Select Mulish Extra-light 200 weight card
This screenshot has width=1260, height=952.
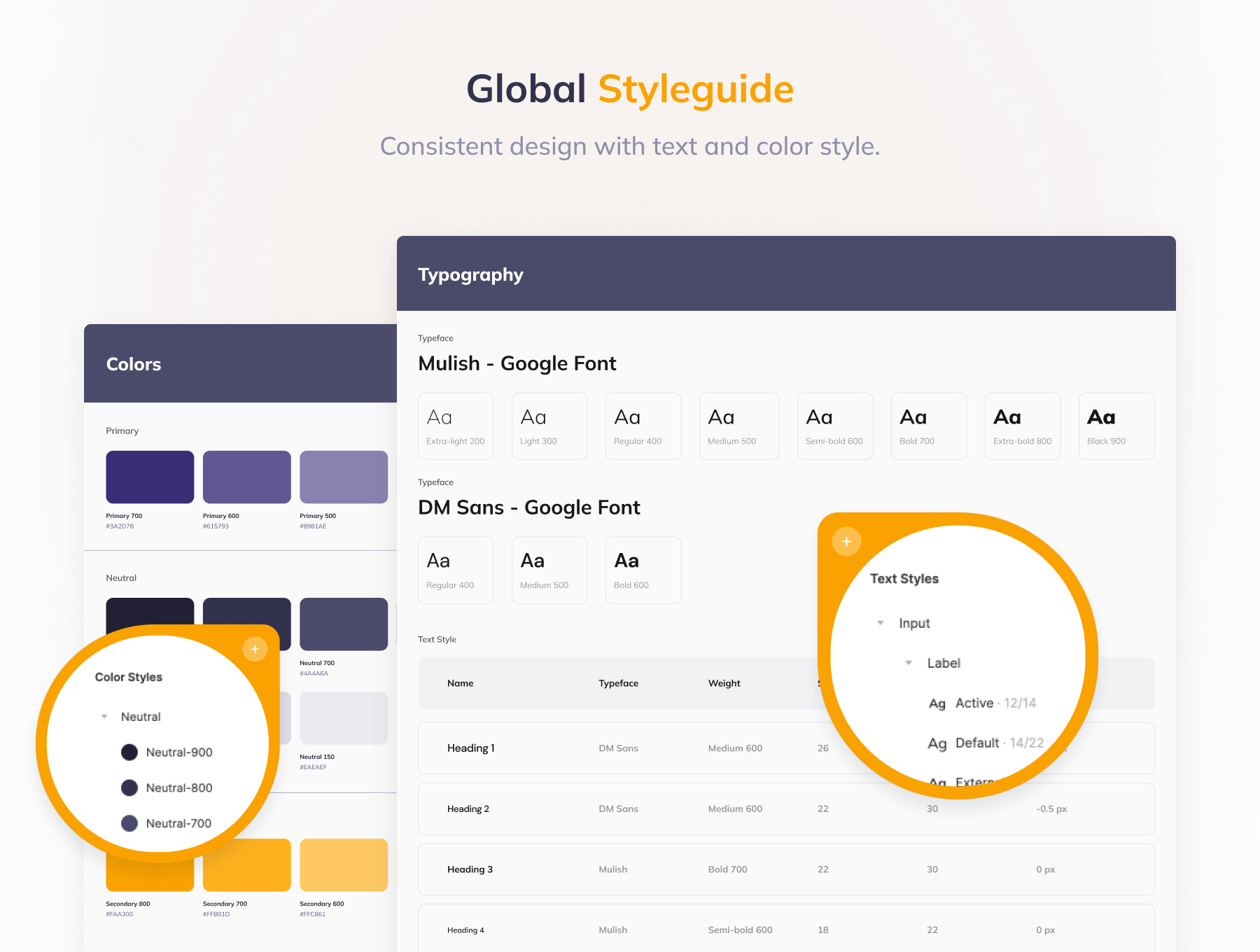point(456,426)
